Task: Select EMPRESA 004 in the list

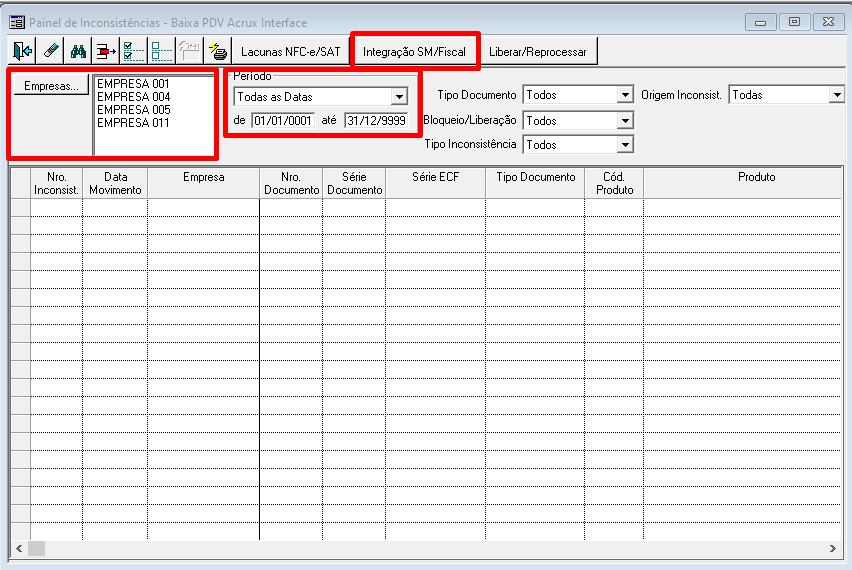Action: (134, 97)
